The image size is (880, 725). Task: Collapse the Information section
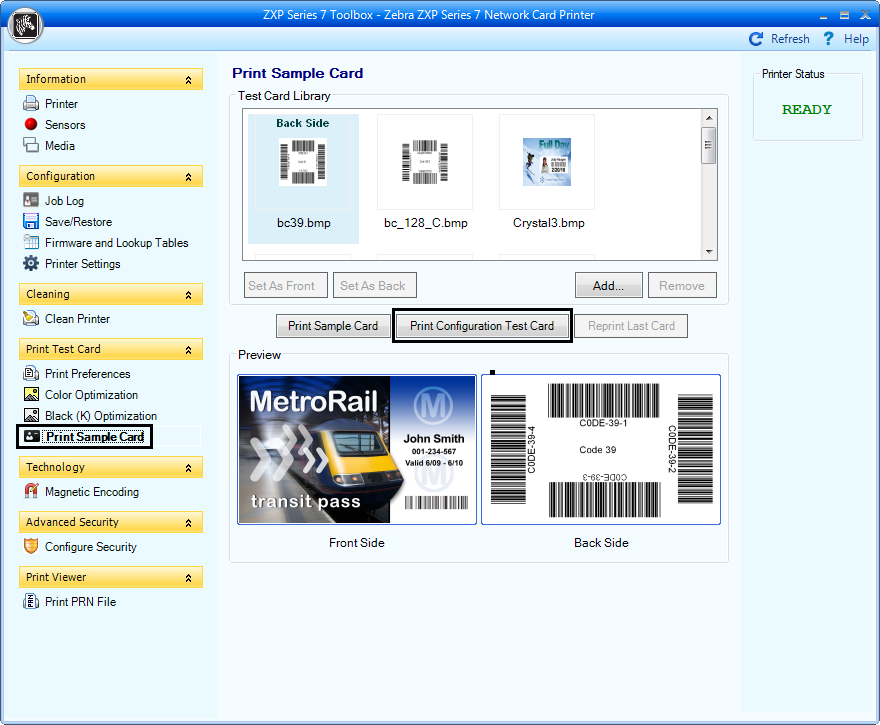(188, 80)
